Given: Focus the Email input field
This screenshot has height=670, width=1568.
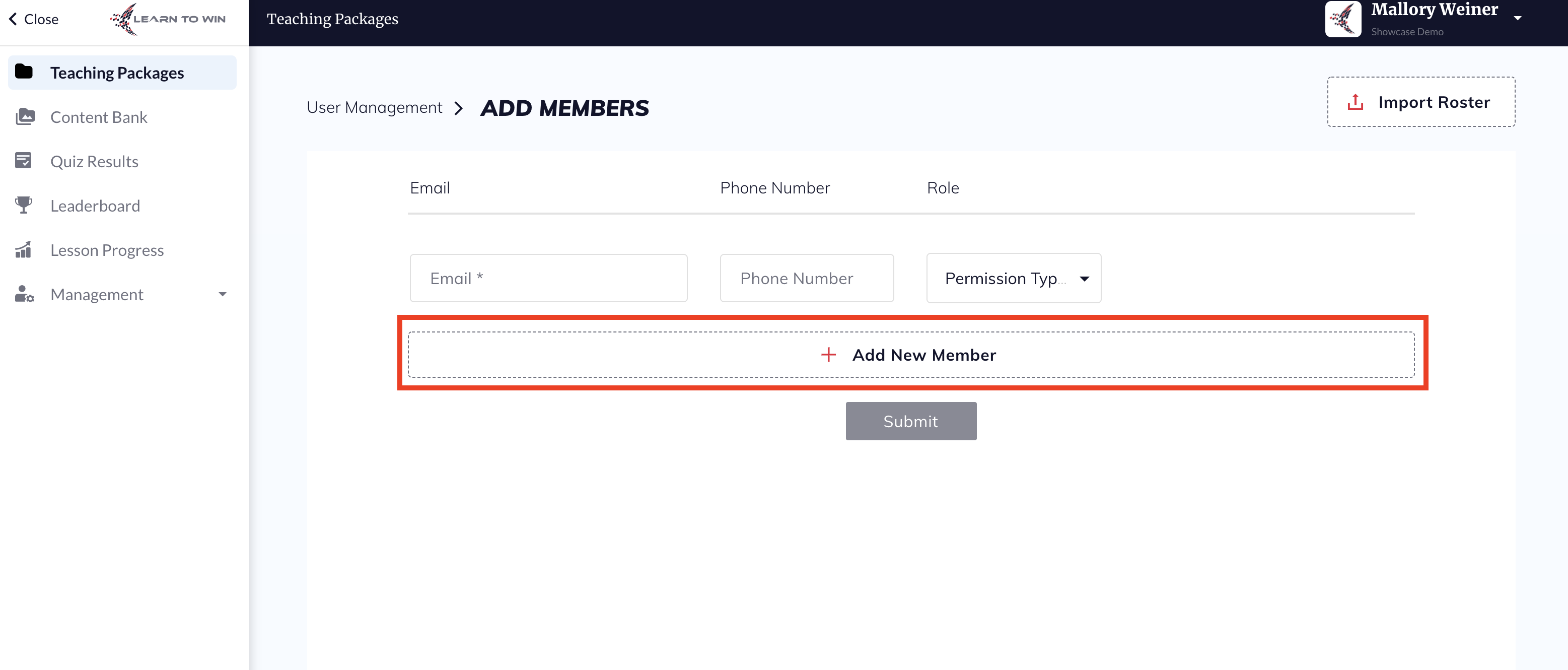Looking at the screenshot, I should pyautogui.click(x=548, y=279).
